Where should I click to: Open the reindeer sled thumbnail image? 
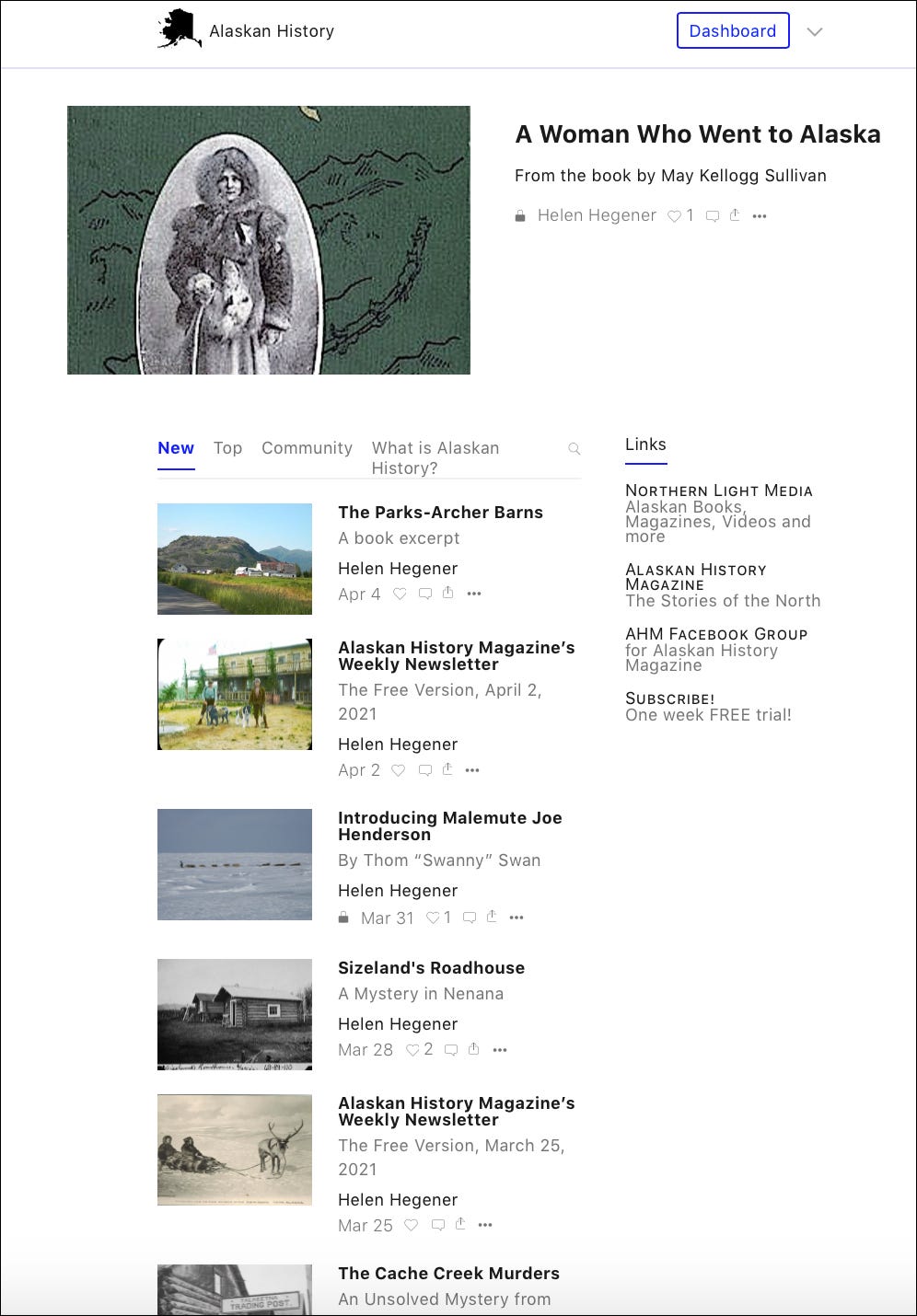tap(235, 1149)
